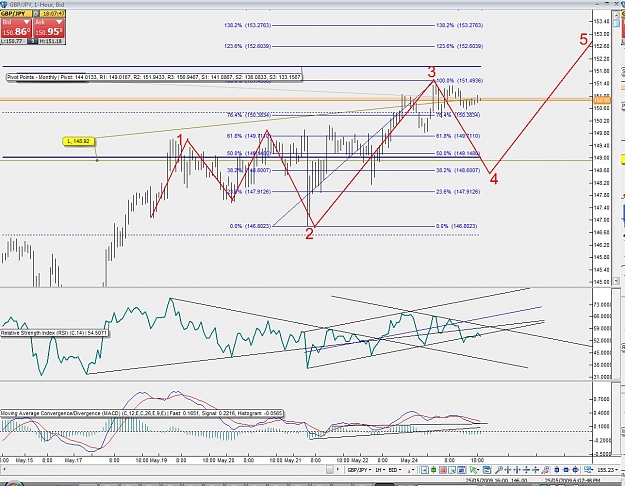Click the red magnifier reset zoom icon
Image resolution: width=625 pixels, height=486 pixels.
coord(545,470)
